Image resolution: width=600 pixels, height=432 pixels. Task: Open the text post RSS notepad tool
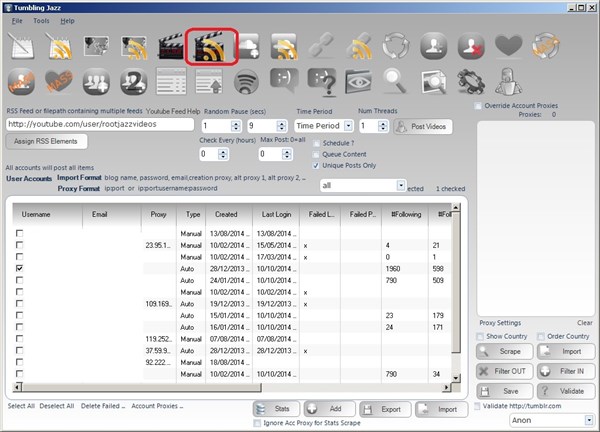coord(59,46)
